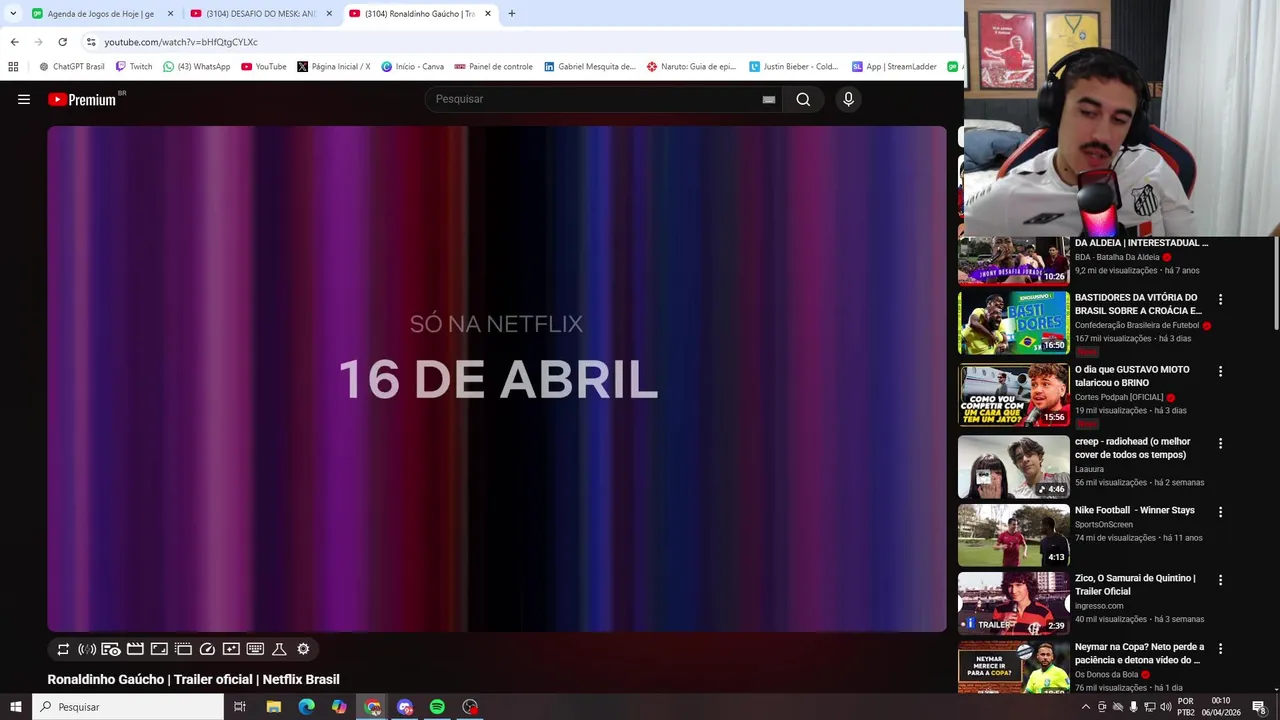Image resolution: width=1280 pixels, height=720 pixels.
Task: Click the Cortes Podpah [OFICIAL] channel name
Action: click(x=1118, y=397)
